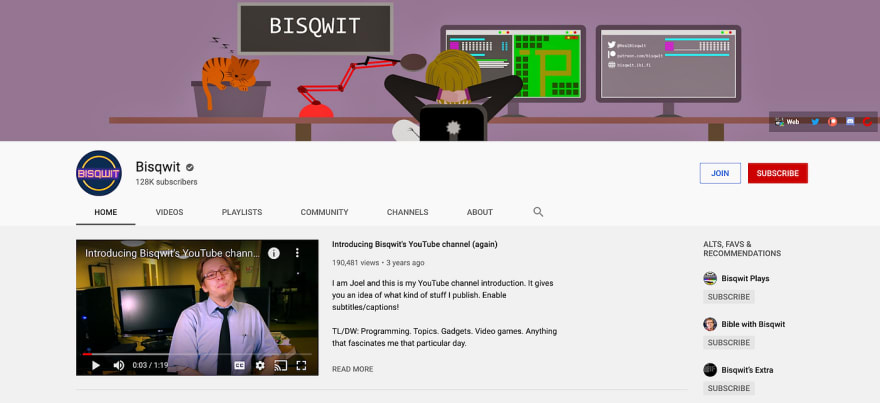The width and height of the screenshot is (880, 403).
Task: Click the JOIN button
Action: click(720, 173)
